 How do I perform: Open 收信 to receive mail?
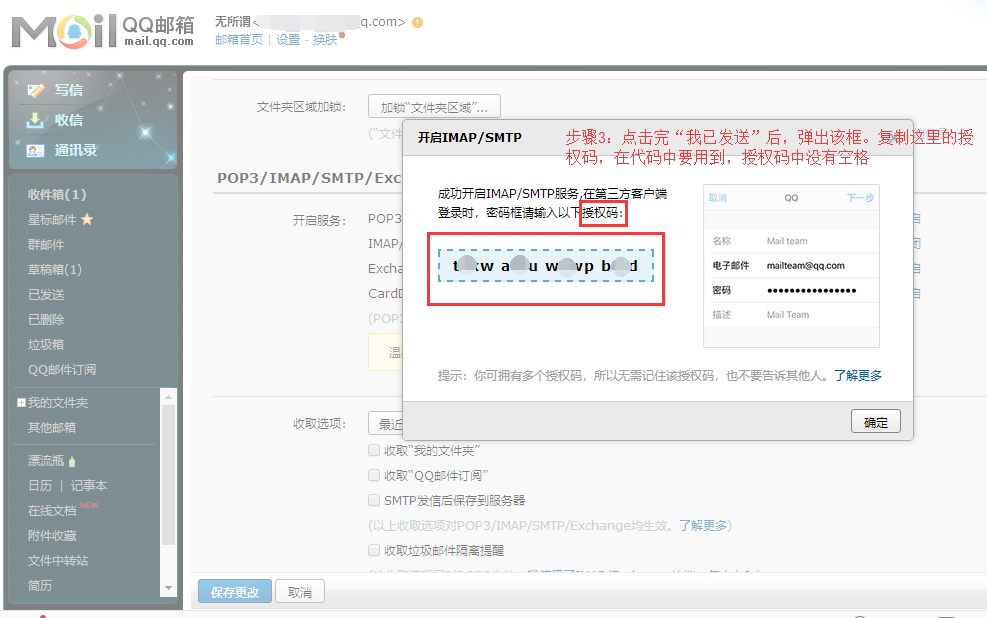point(69,120)
